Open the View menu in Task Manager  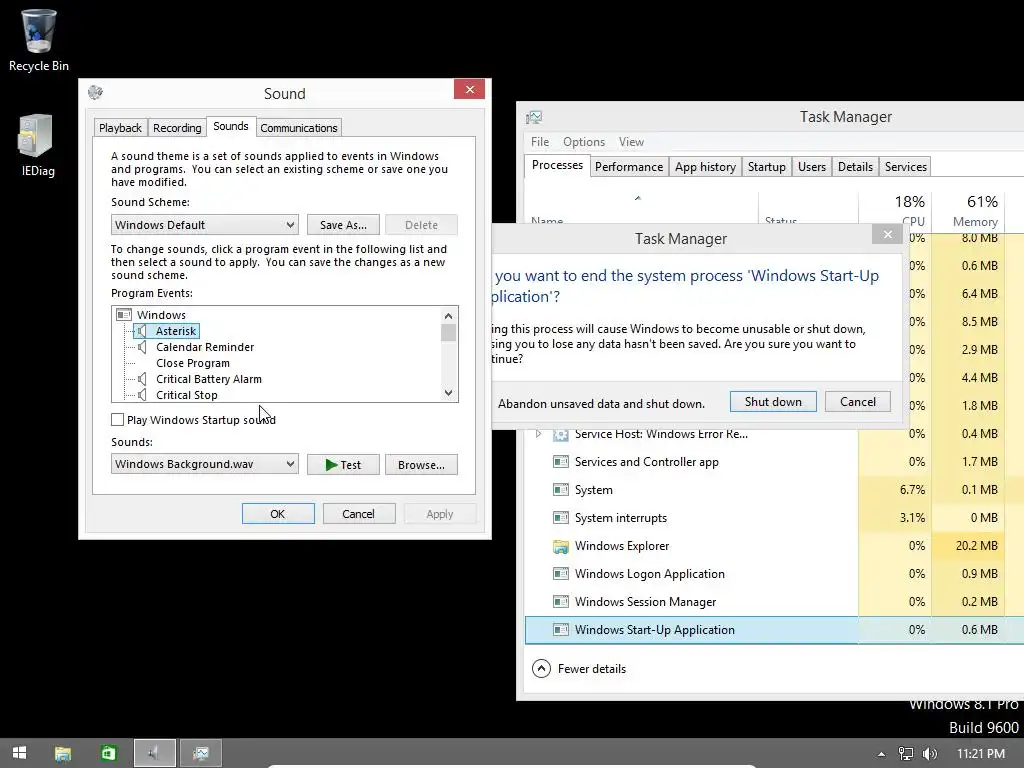click(631, 142)
